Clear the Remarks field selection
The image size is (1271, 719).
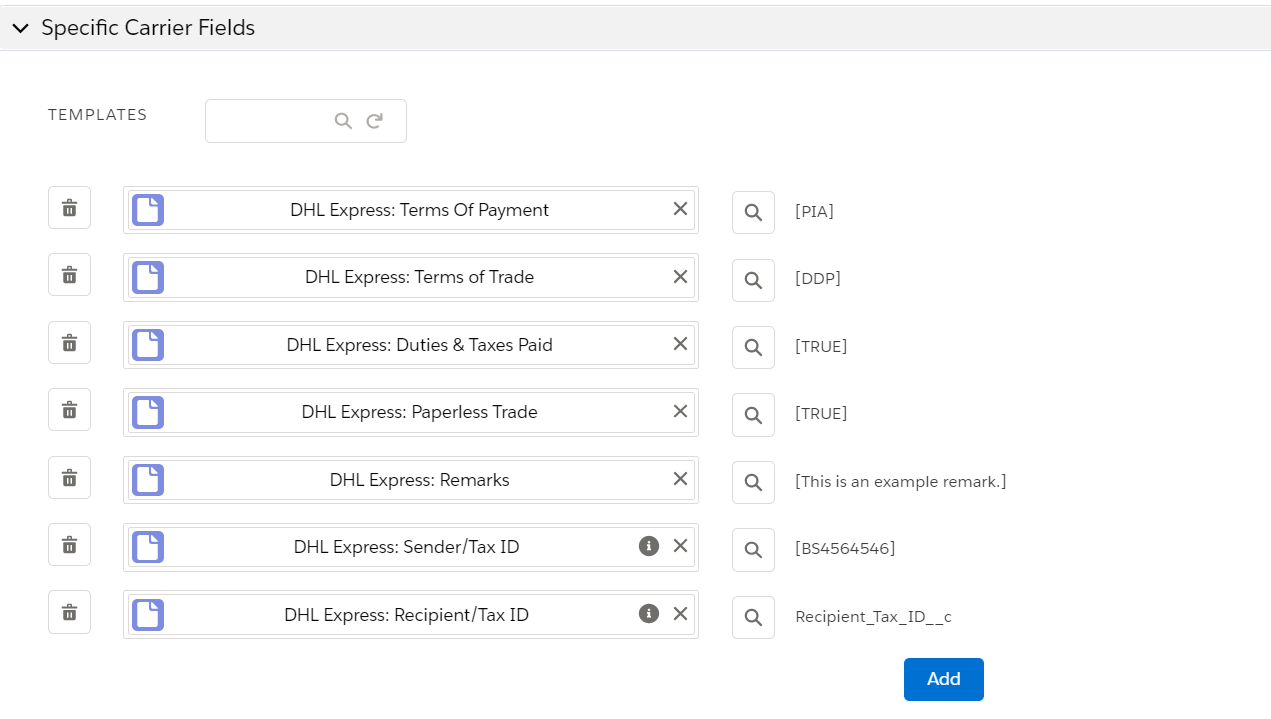tap(680, 479)
